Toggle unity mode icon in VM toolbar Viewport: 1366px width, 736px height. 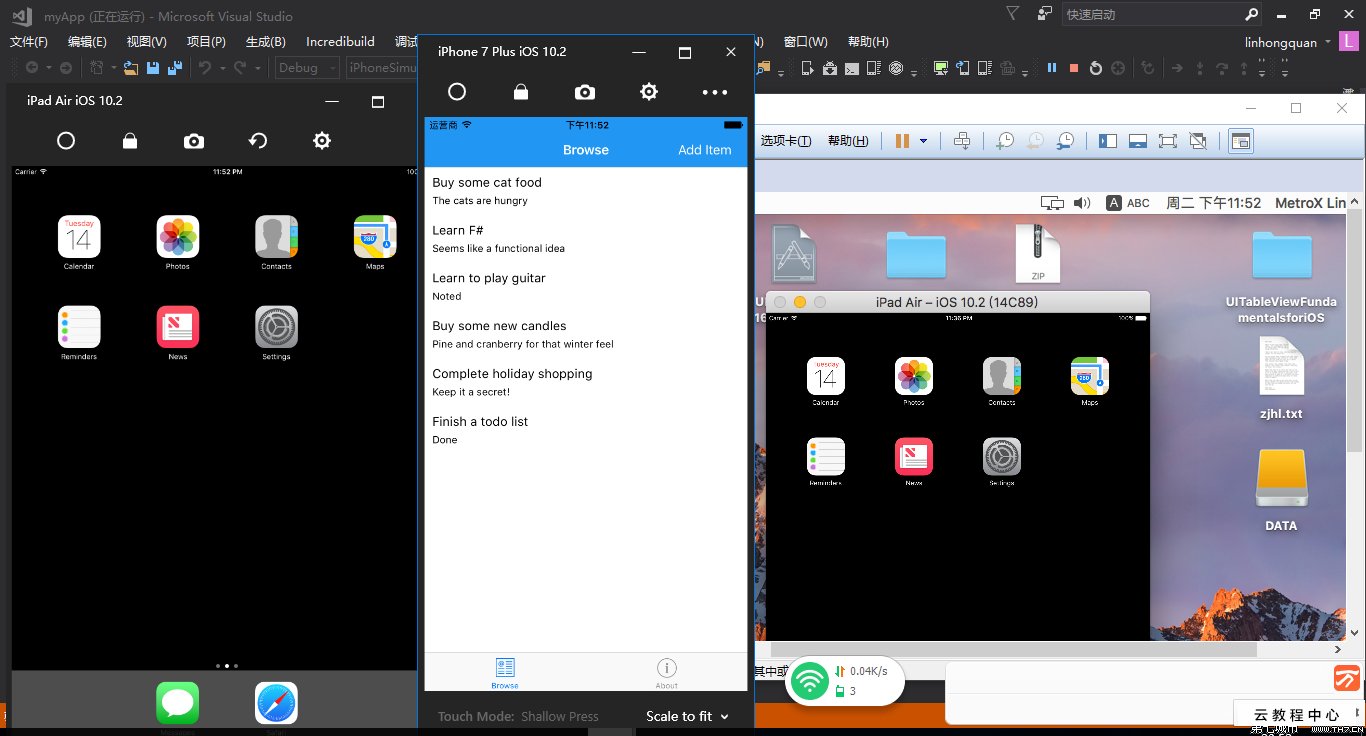tap(1198, 141)
